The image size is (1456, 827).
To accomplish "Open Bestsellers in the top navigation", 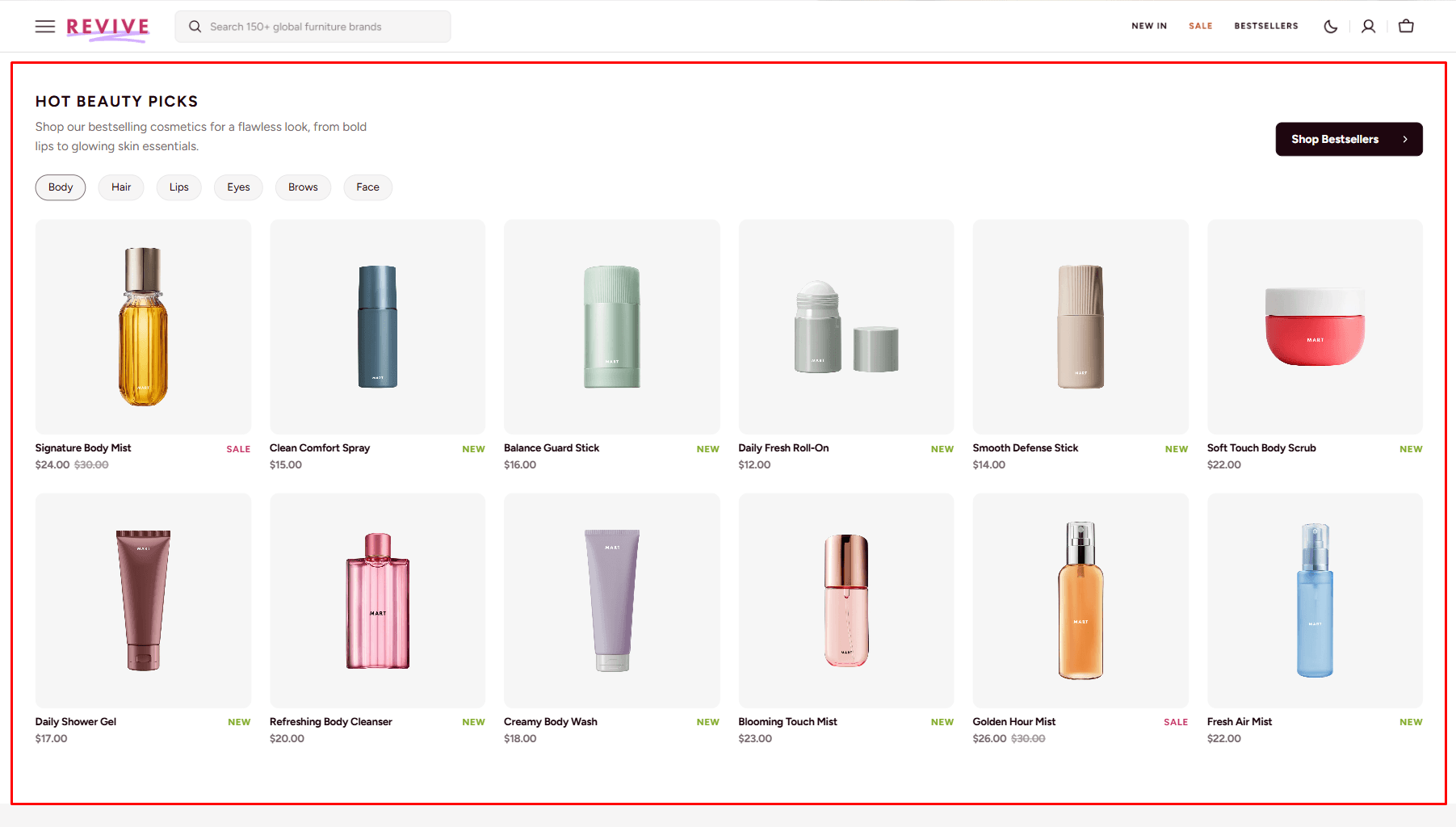I will [x=1265, y=27].
